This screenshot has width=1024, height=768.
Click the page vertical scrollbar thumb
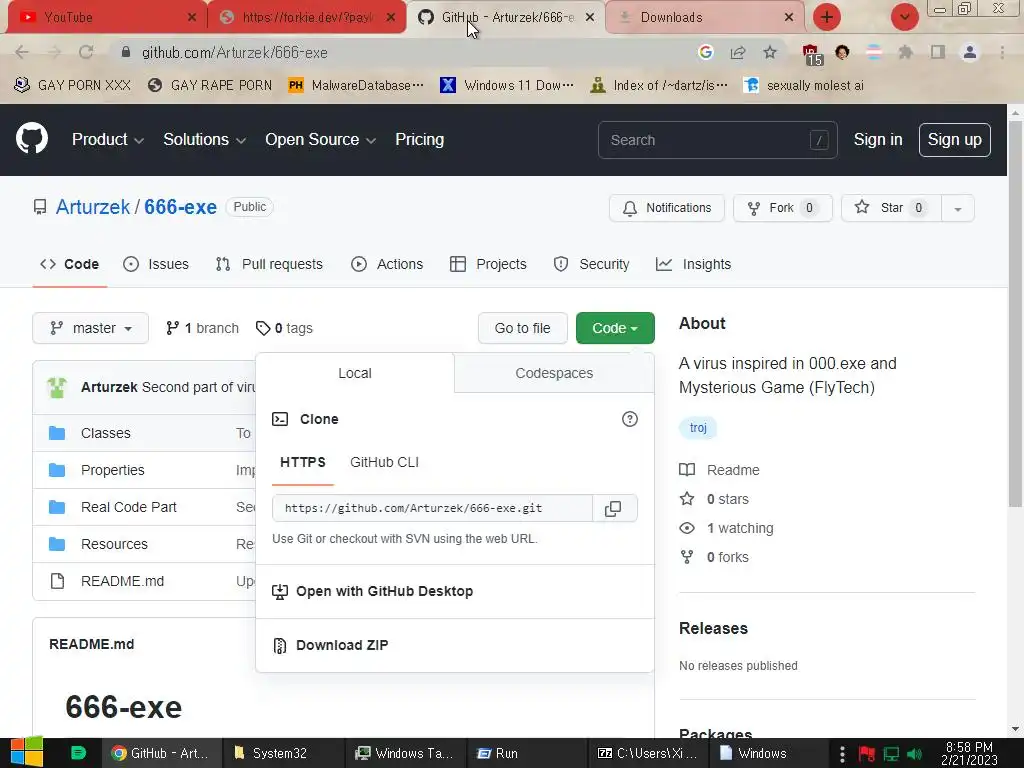coord(1015,313)
